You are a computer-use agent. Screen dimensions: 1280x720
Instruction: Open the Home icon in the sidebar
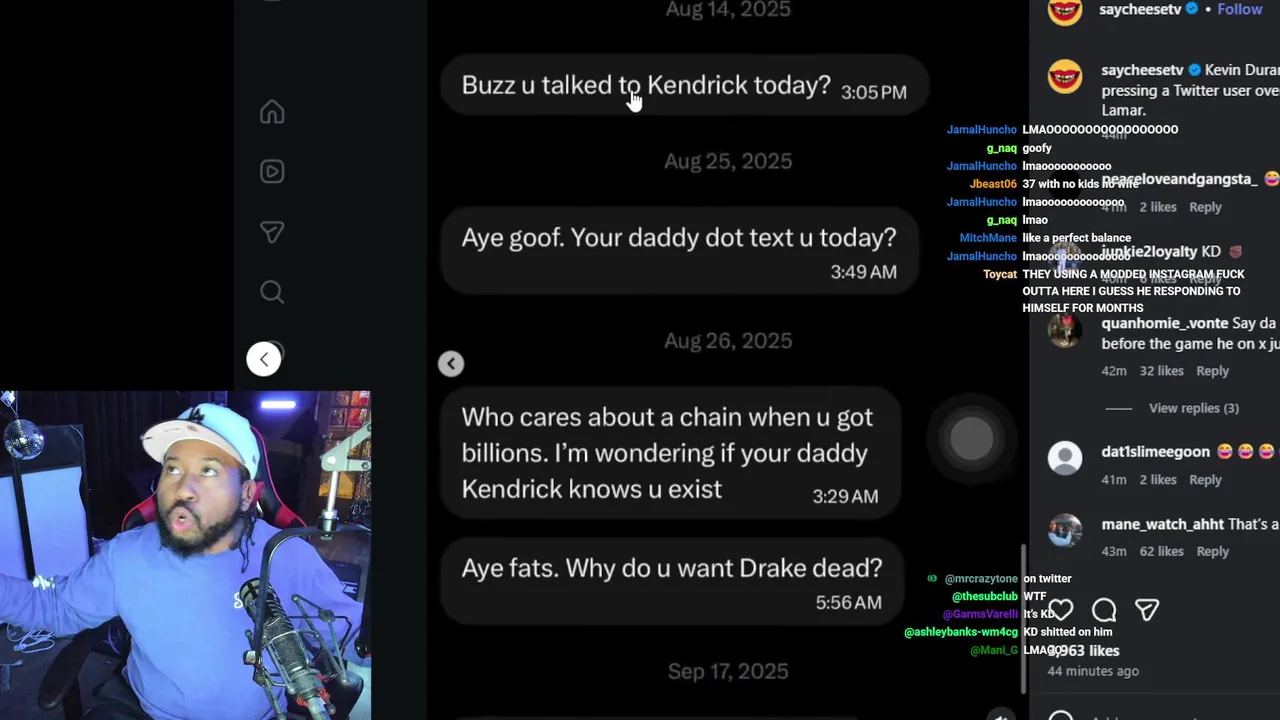[272, 112]
